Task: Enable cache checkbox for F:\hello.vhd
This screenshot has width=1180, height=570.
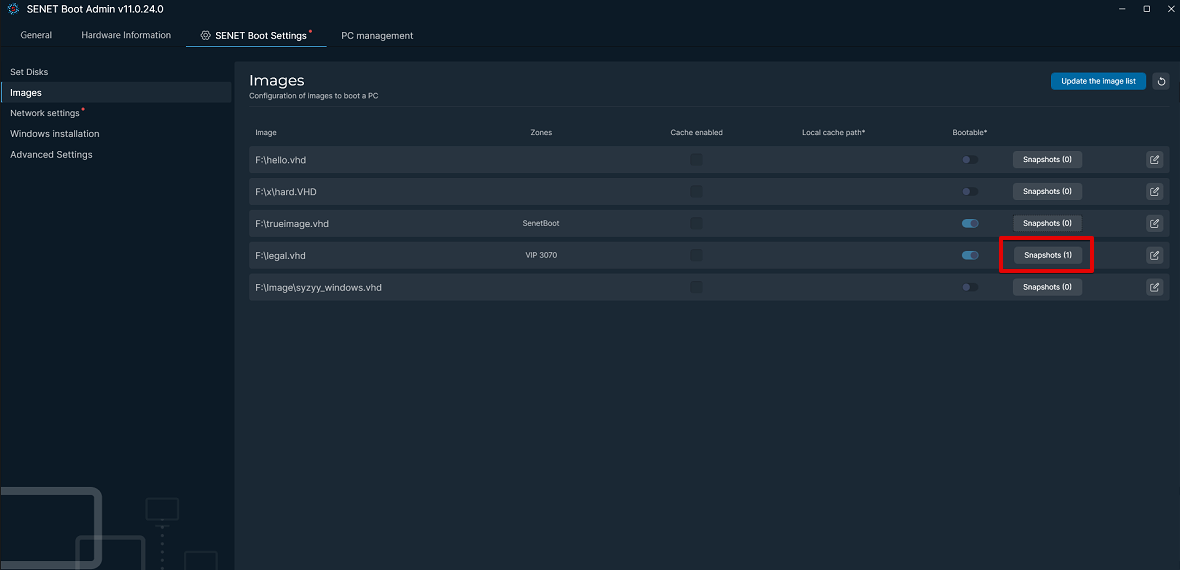Action: 696,160
